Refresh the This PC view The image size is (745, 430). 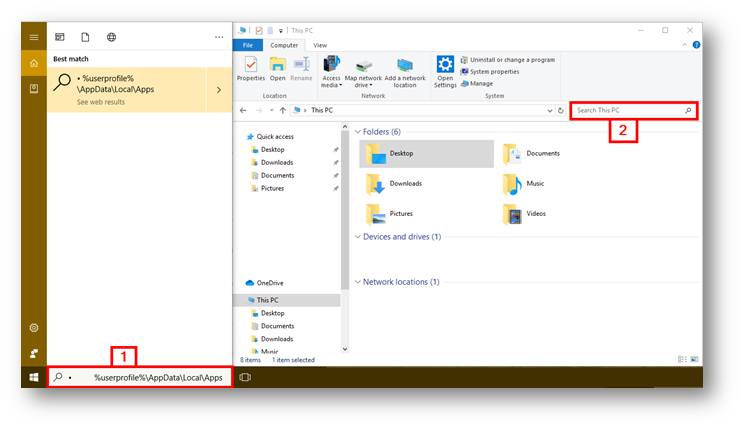561,111
